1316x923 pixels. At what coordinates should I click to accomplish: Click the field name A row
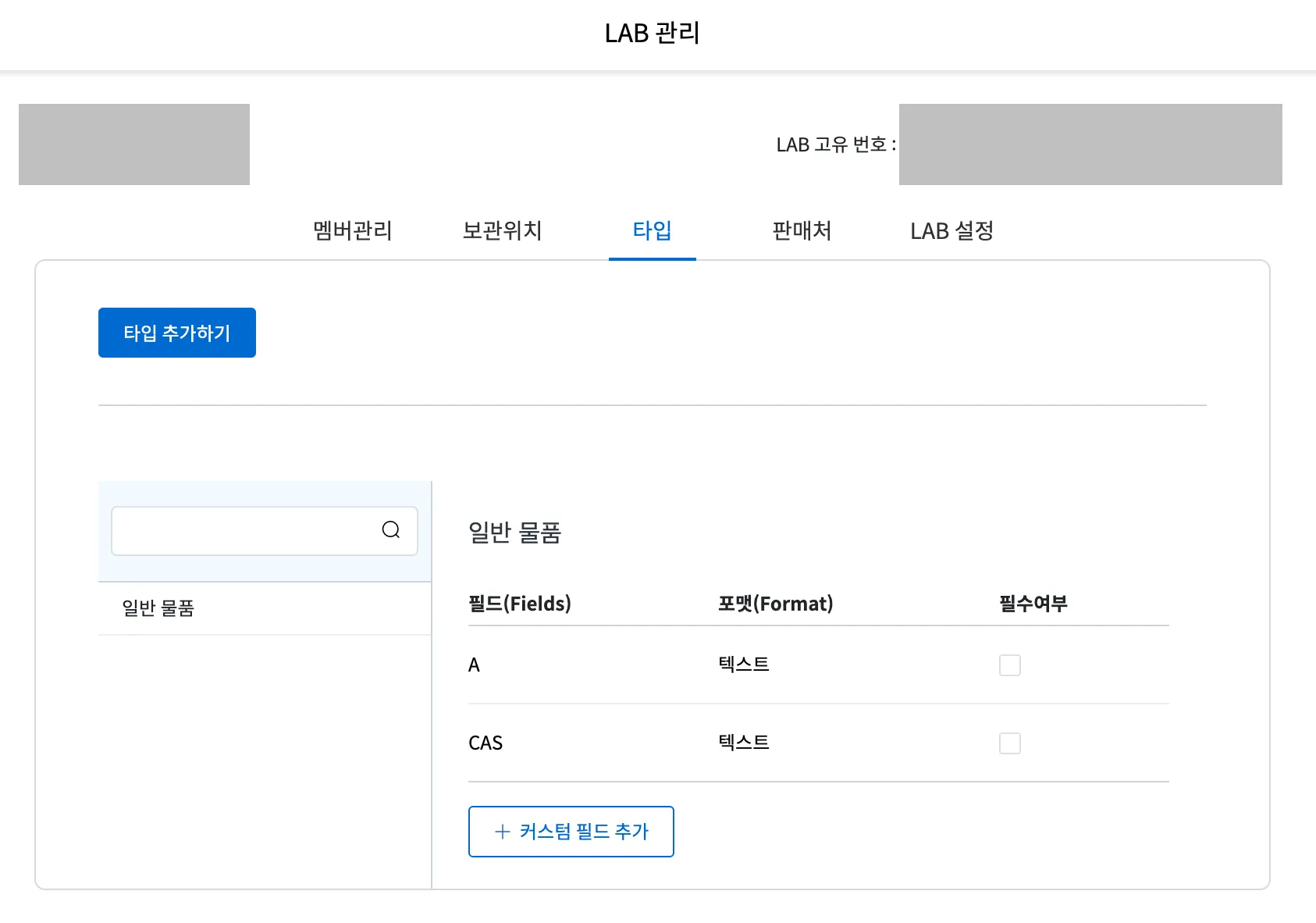(x=474, y=665)
